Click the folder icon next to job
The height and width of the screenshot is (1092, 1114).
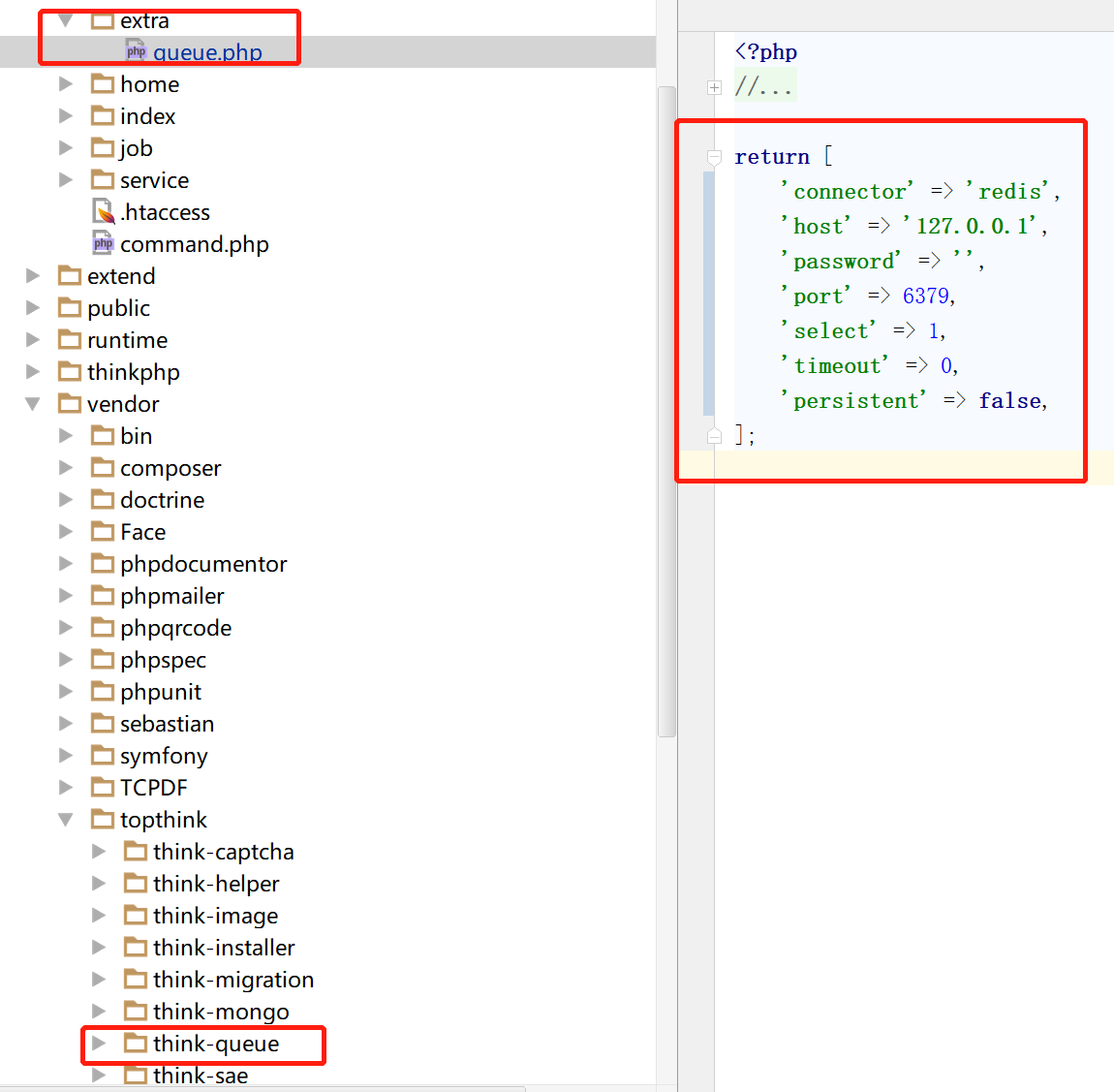coord(103,148)
